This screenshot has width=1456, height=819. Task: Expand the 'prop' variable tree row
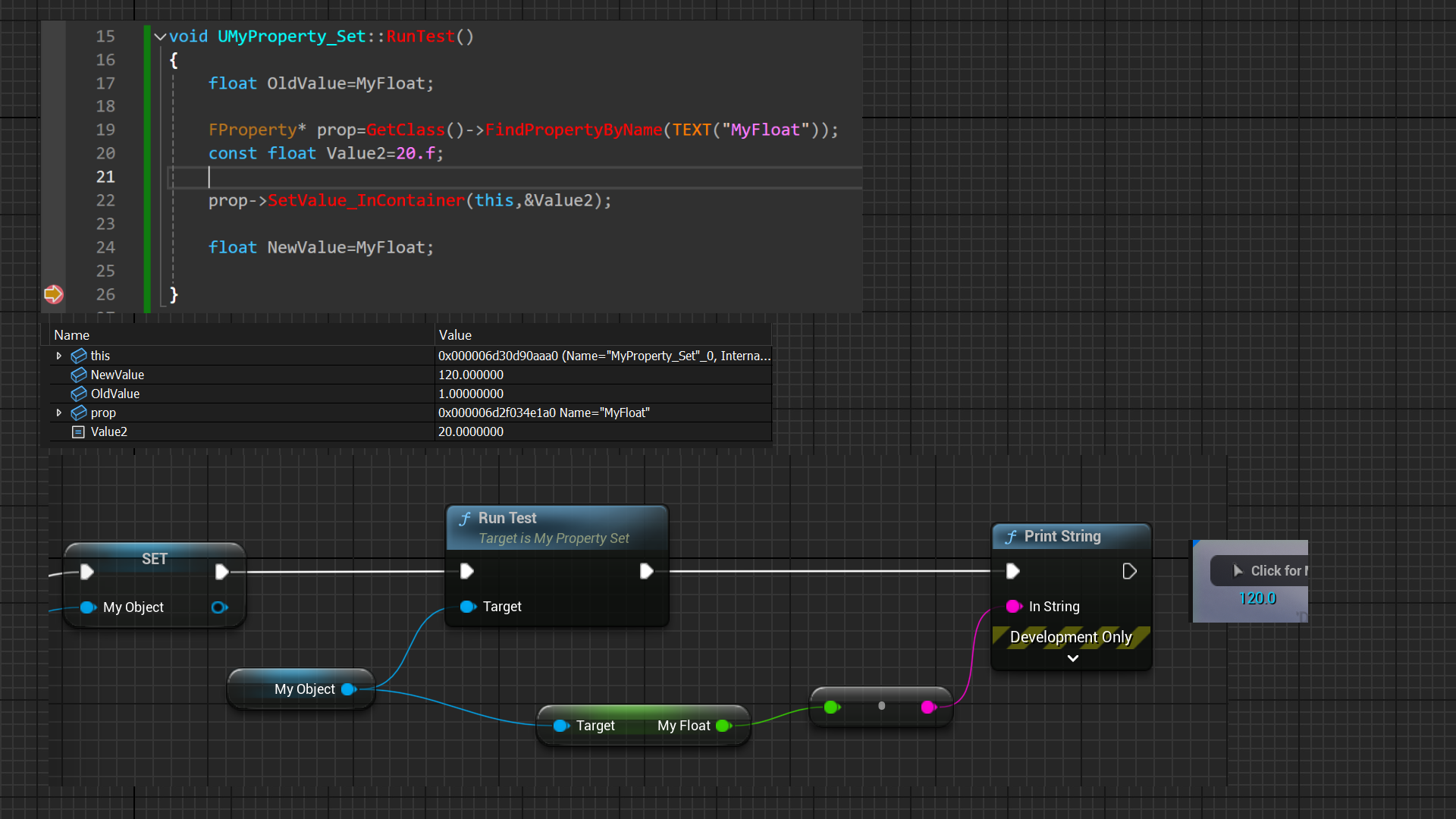tap(58, 413)
